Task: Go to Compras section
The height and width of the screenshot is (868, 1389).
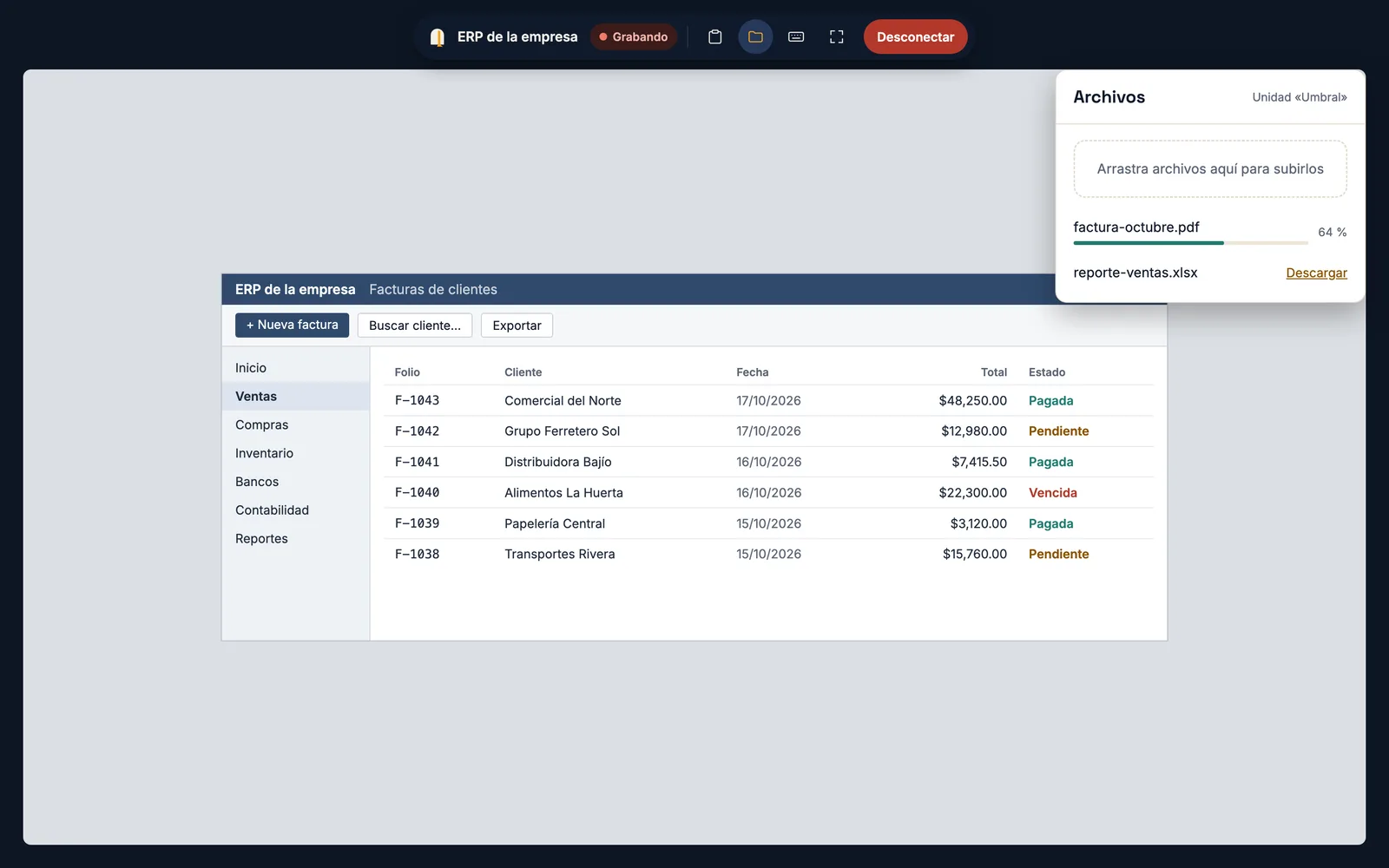Action: [296, 425]
